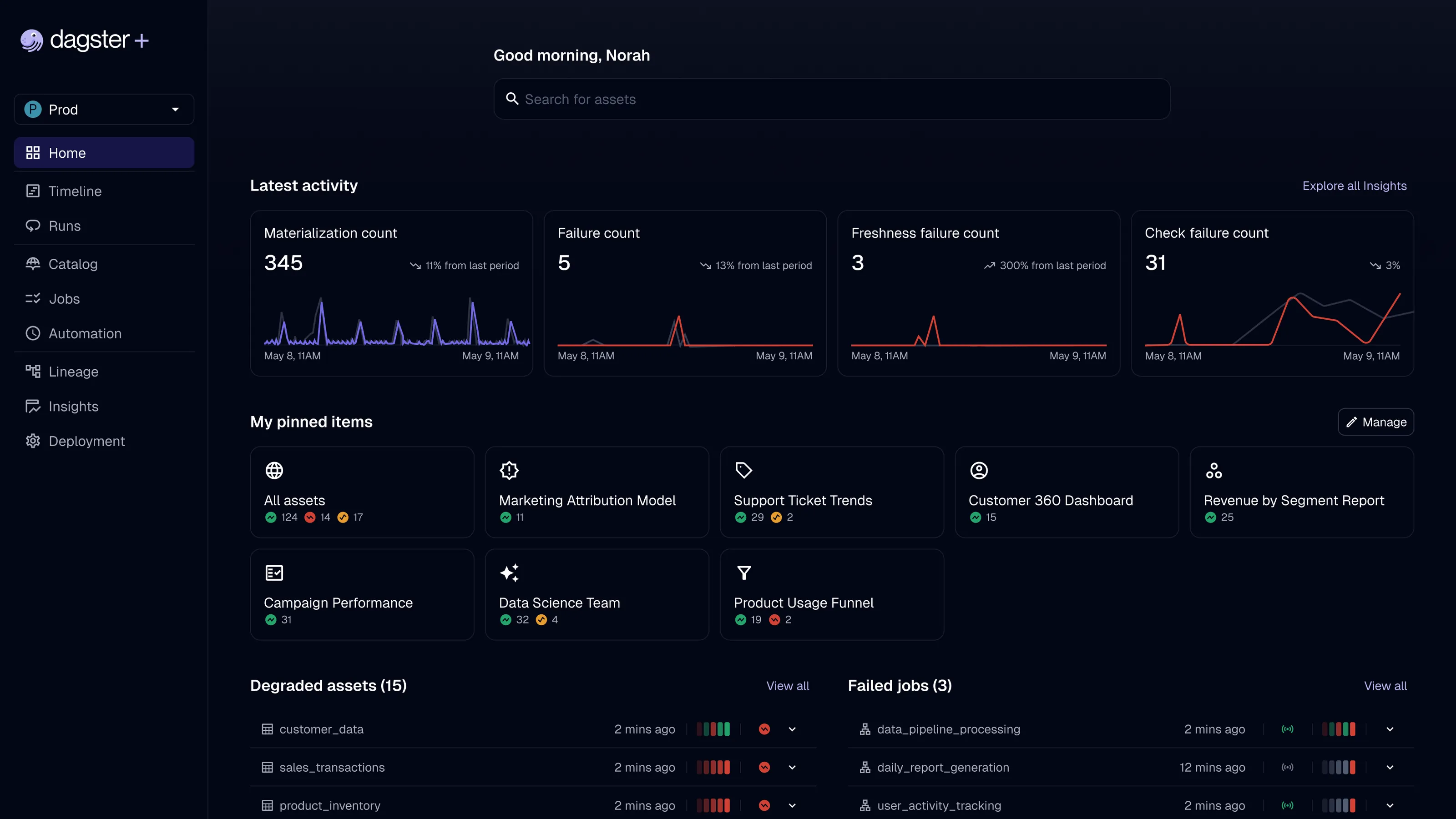Click the Dagster+ logo icon
Screen dimensions: 1456x819
(32, 40)
